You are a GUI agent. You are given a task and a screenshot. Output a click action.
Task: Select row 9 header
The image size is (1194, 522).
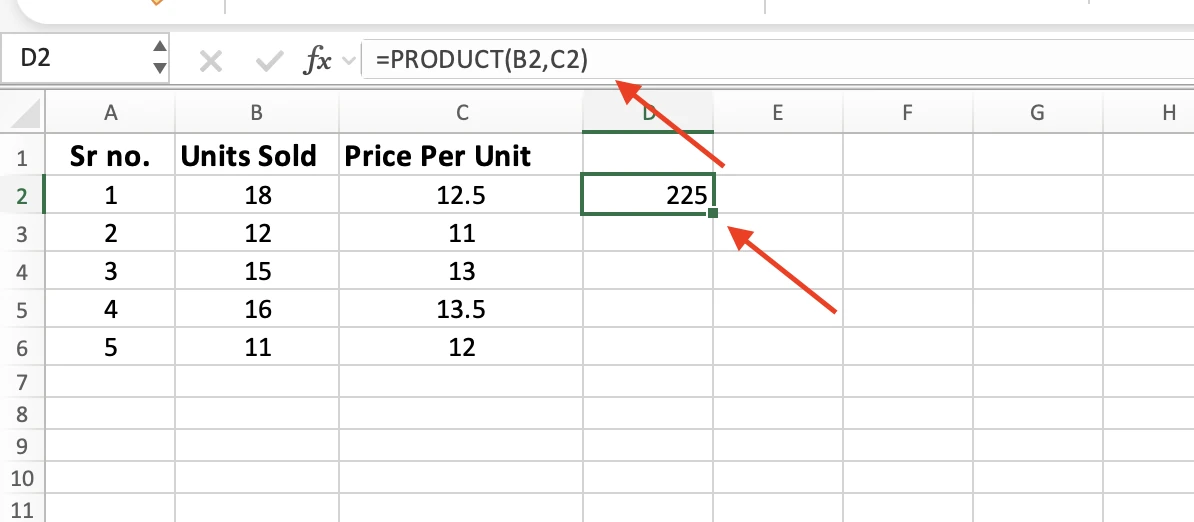click(22, 446)
